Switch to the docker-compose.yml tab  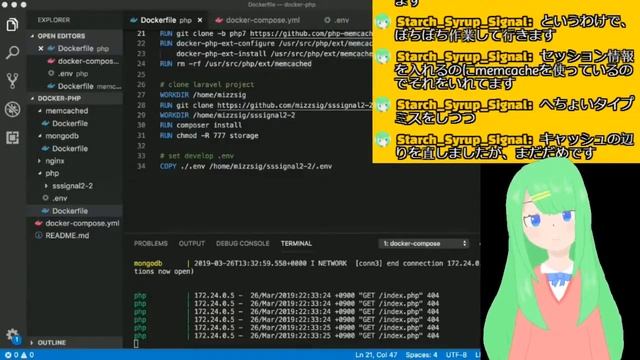[x=258, y=20]
